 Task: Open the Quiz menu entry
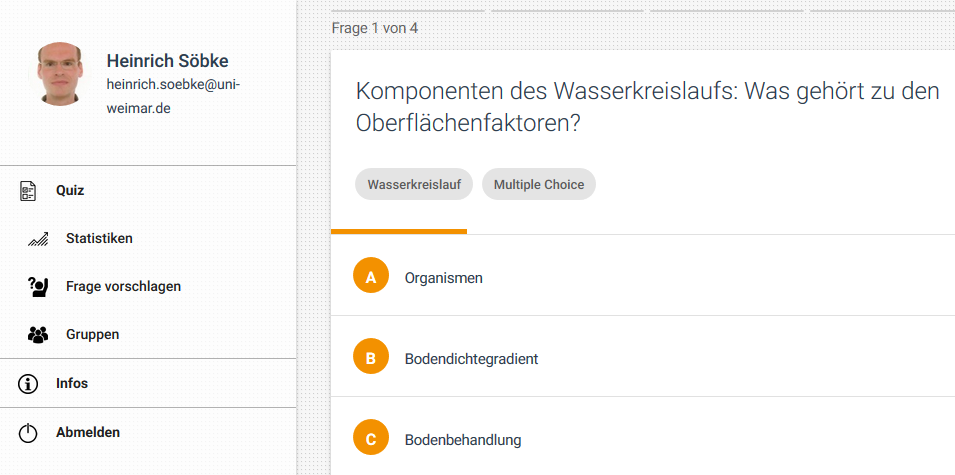tap(70, 190)
